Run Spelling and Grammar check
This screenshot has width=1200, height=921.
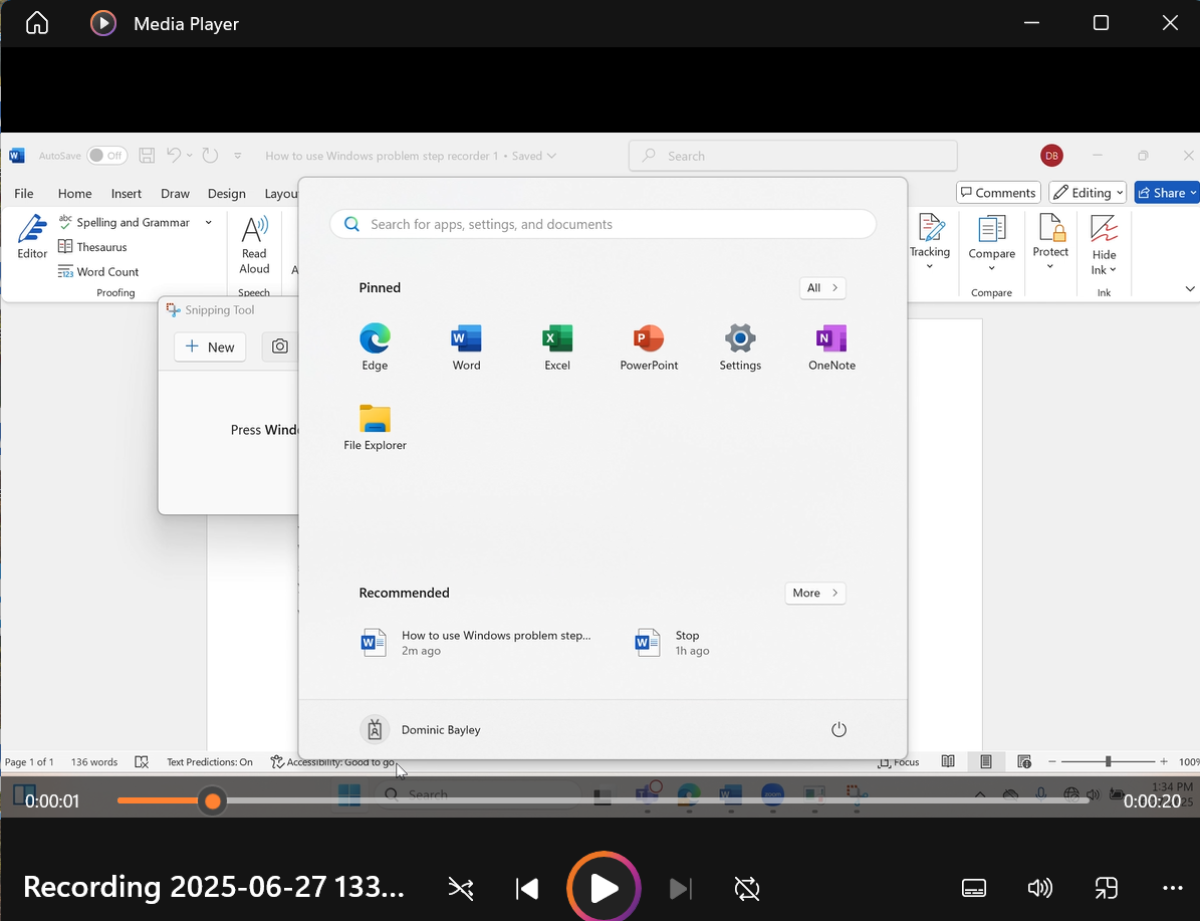click(x=123, y=222)
